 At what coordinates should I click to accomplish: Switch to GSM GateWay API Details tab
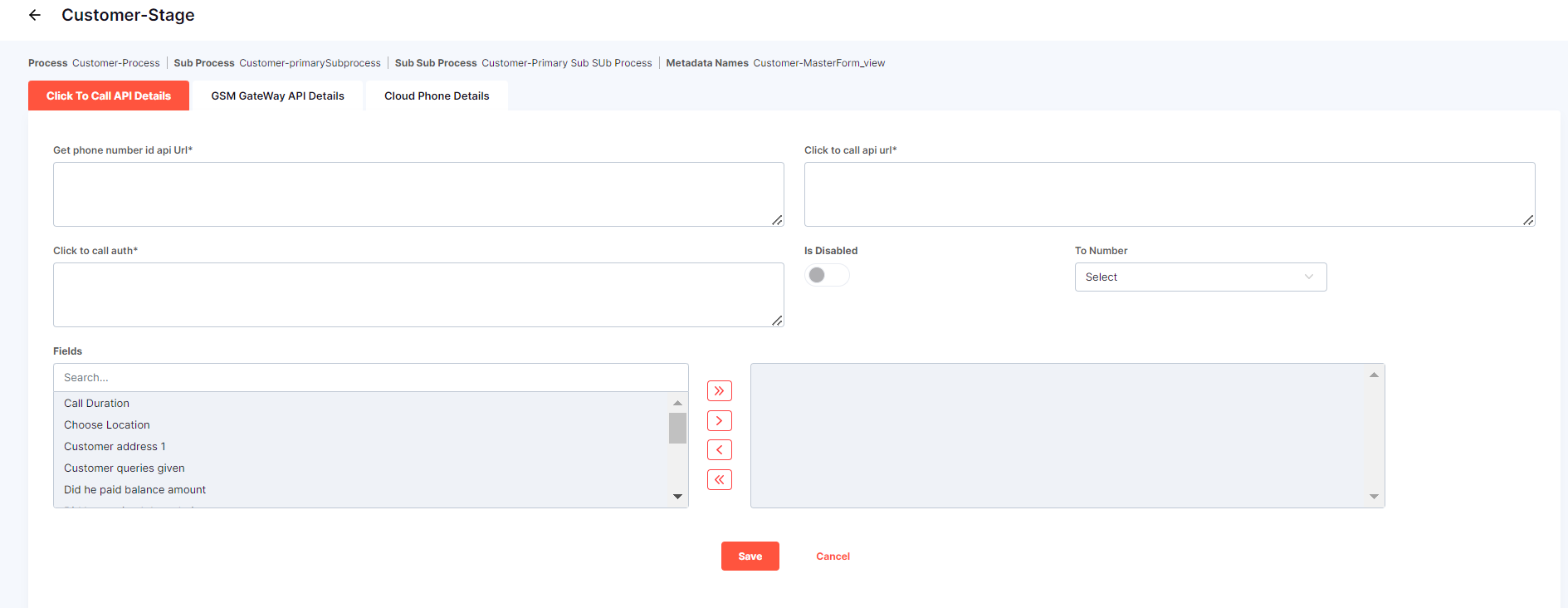click(277, 96)
